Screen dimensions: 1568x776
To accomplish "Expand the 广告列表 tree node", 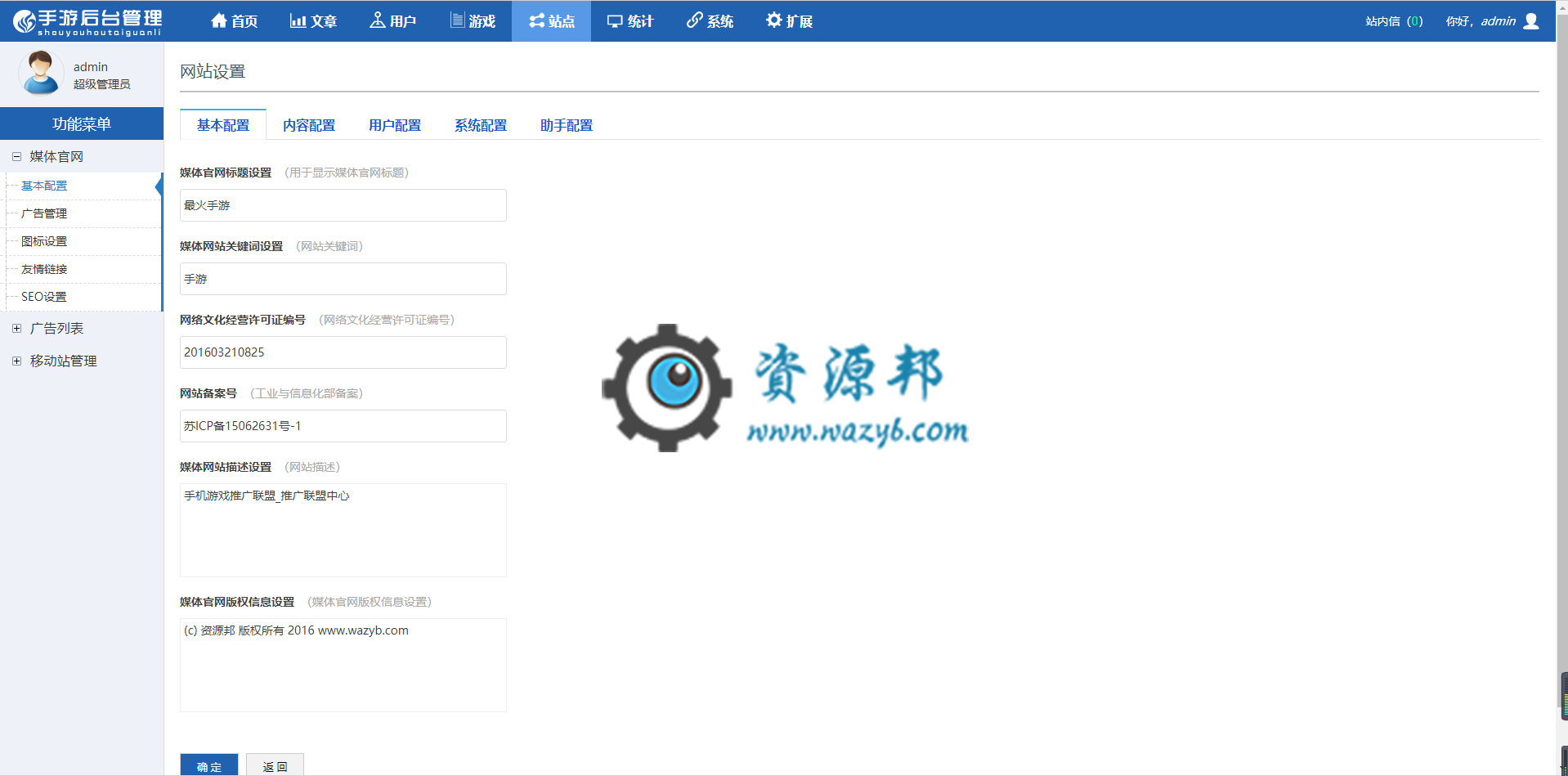I will click(x=16, y=328).
